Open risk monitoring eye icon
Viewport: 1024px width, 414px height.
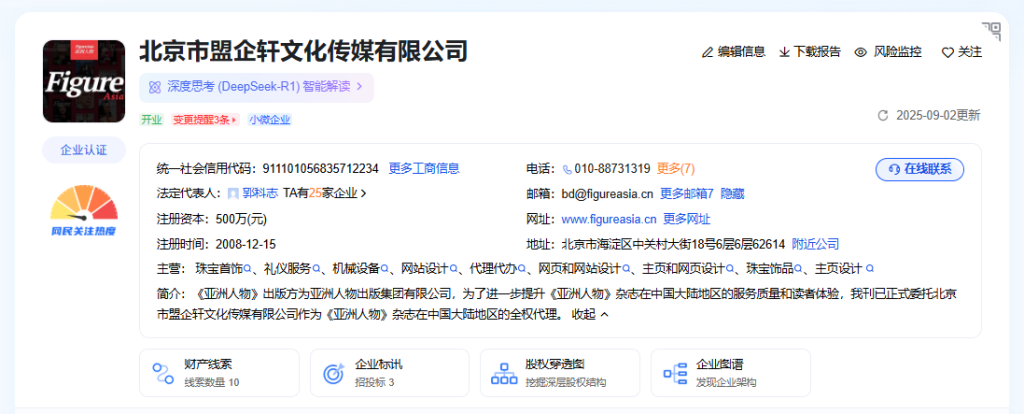[x=860, y=52]
